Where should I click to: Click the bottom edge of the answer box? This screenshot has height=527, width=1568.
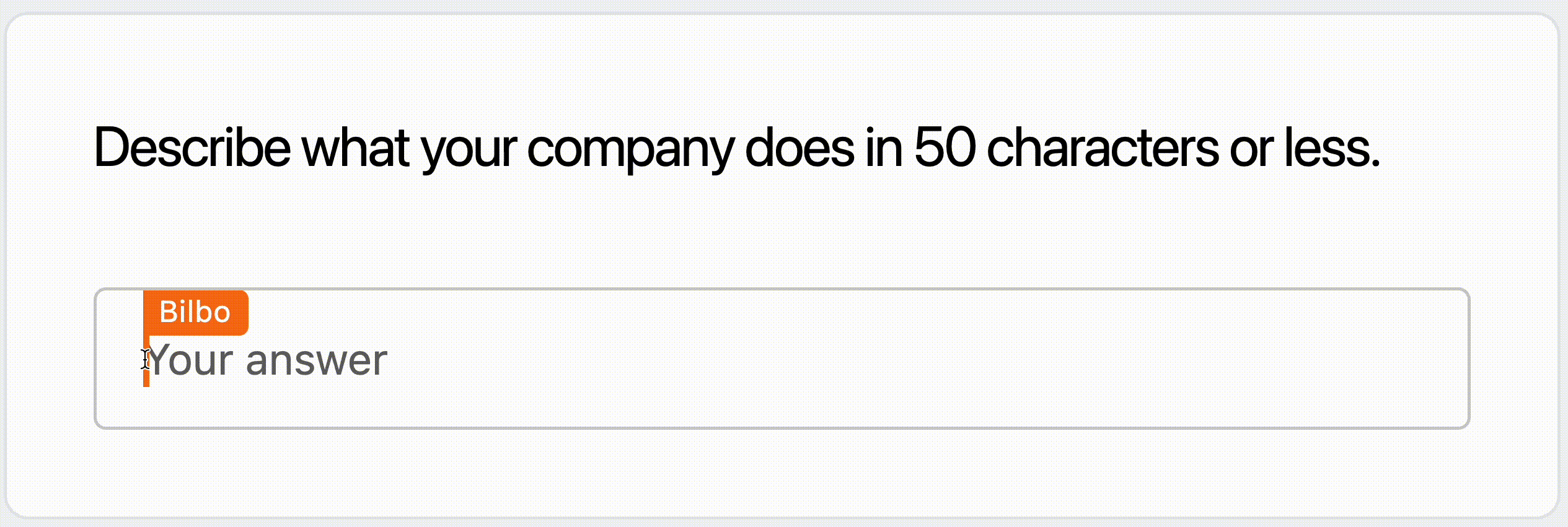(x=784, y=426)
